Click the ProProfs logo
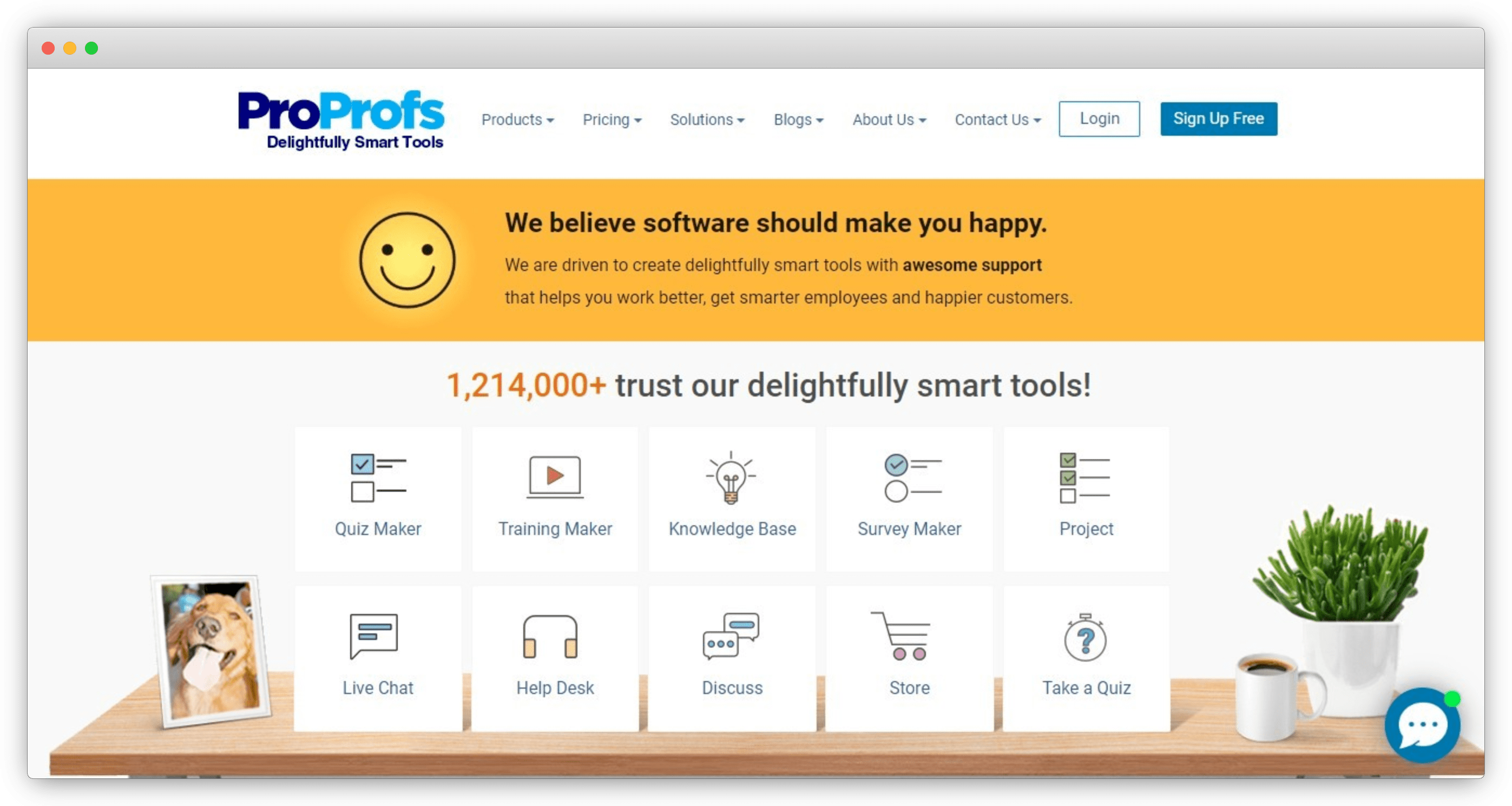The image size is (1512, 806). tap(340, 120)
